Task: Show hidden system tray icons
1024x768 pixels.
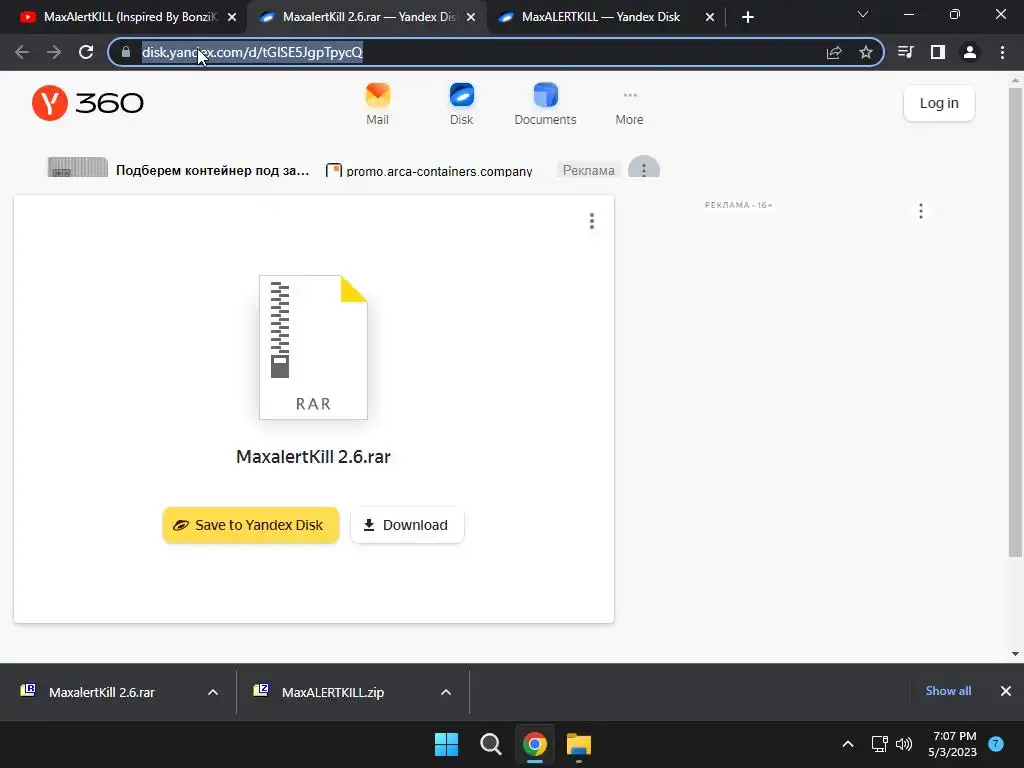Action: (848, 744)
